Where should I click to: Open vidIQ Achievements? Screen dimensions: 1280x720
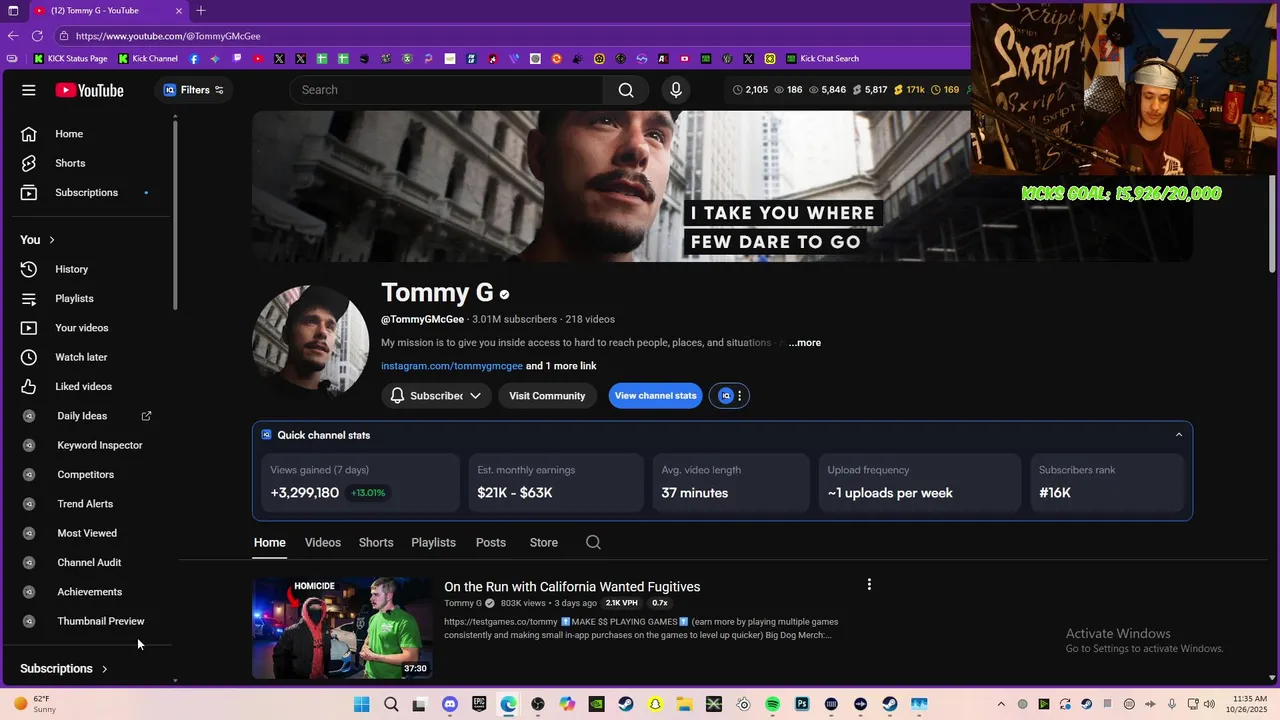click(90, 592)
